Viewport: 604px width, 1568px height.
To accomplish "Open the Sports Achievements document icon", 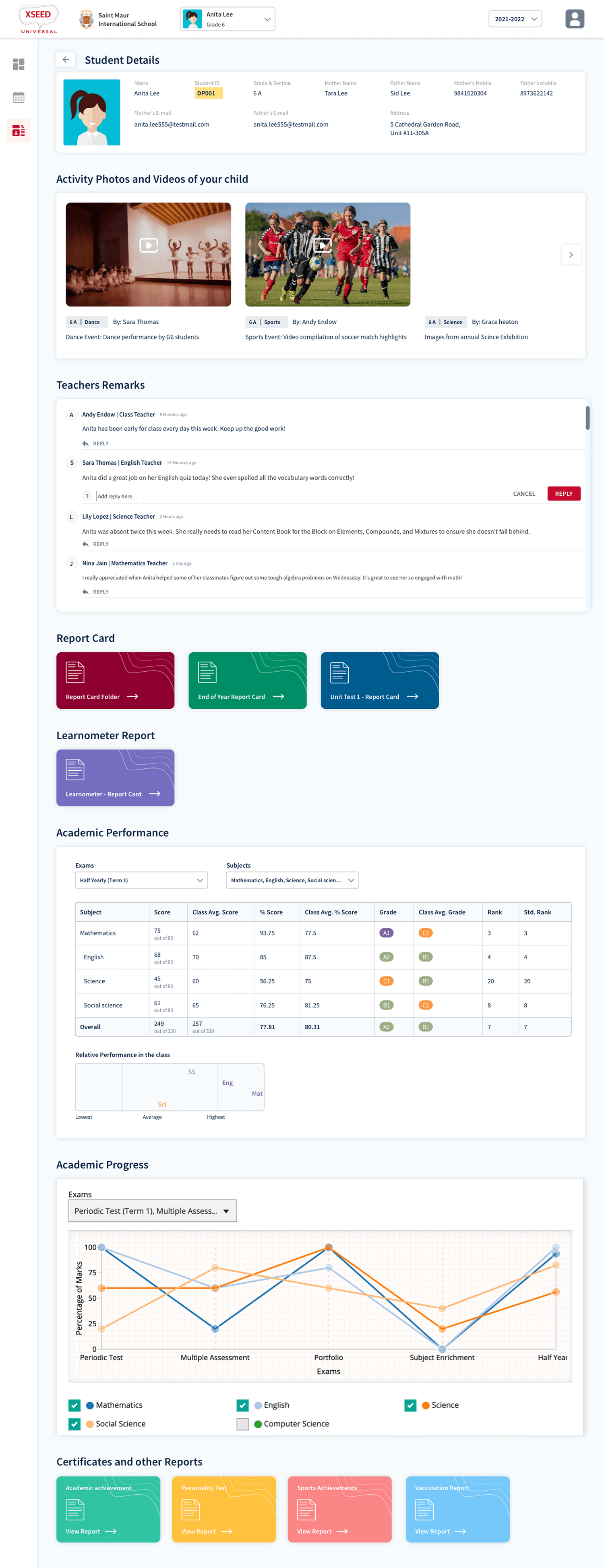I will [x=306, y=1510].
